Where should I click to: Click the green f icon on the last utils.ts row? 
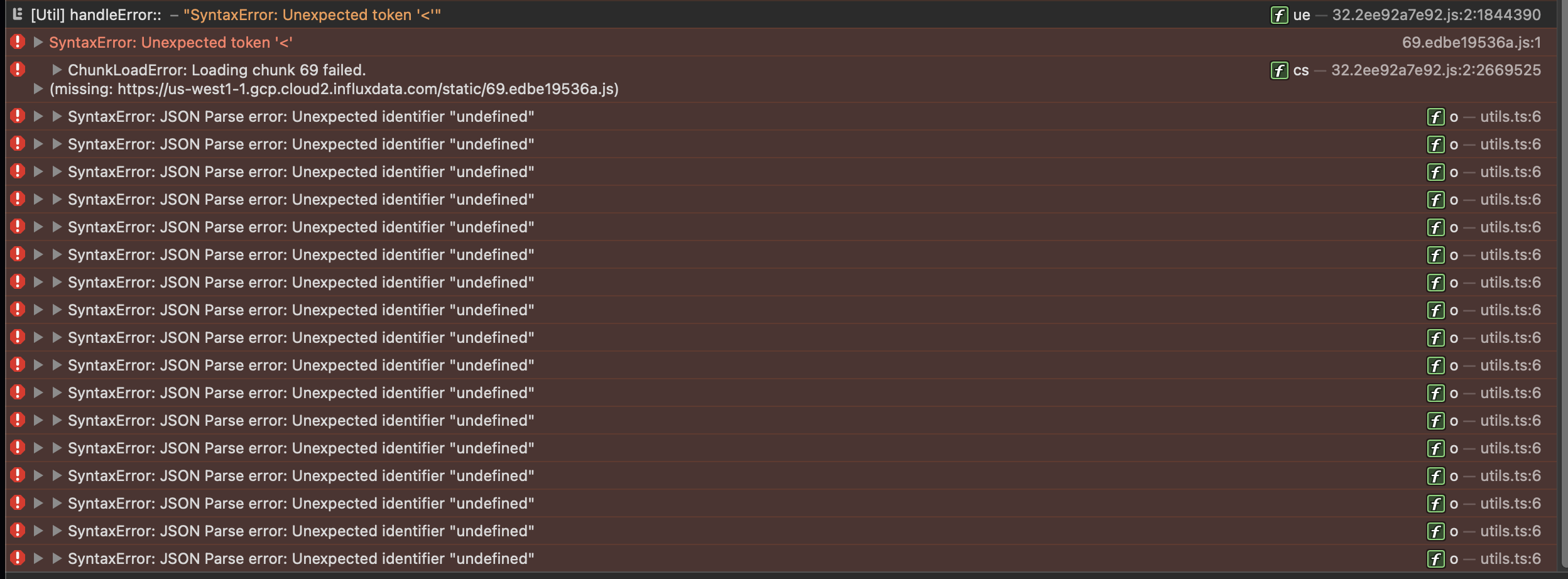pyautogui.click(x=1437, y=558)
